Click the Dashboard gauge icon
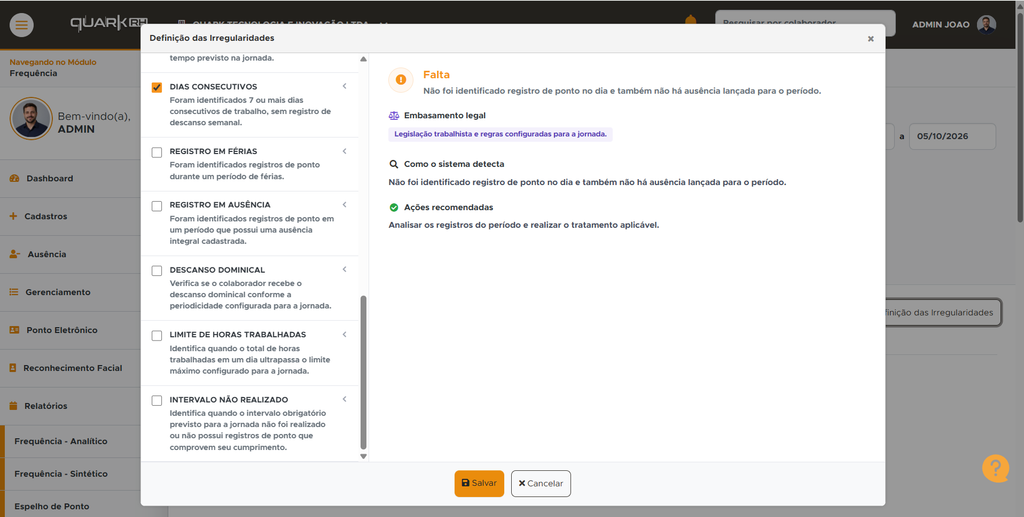This screenshot has width=1024, height=517. point(14,178)
